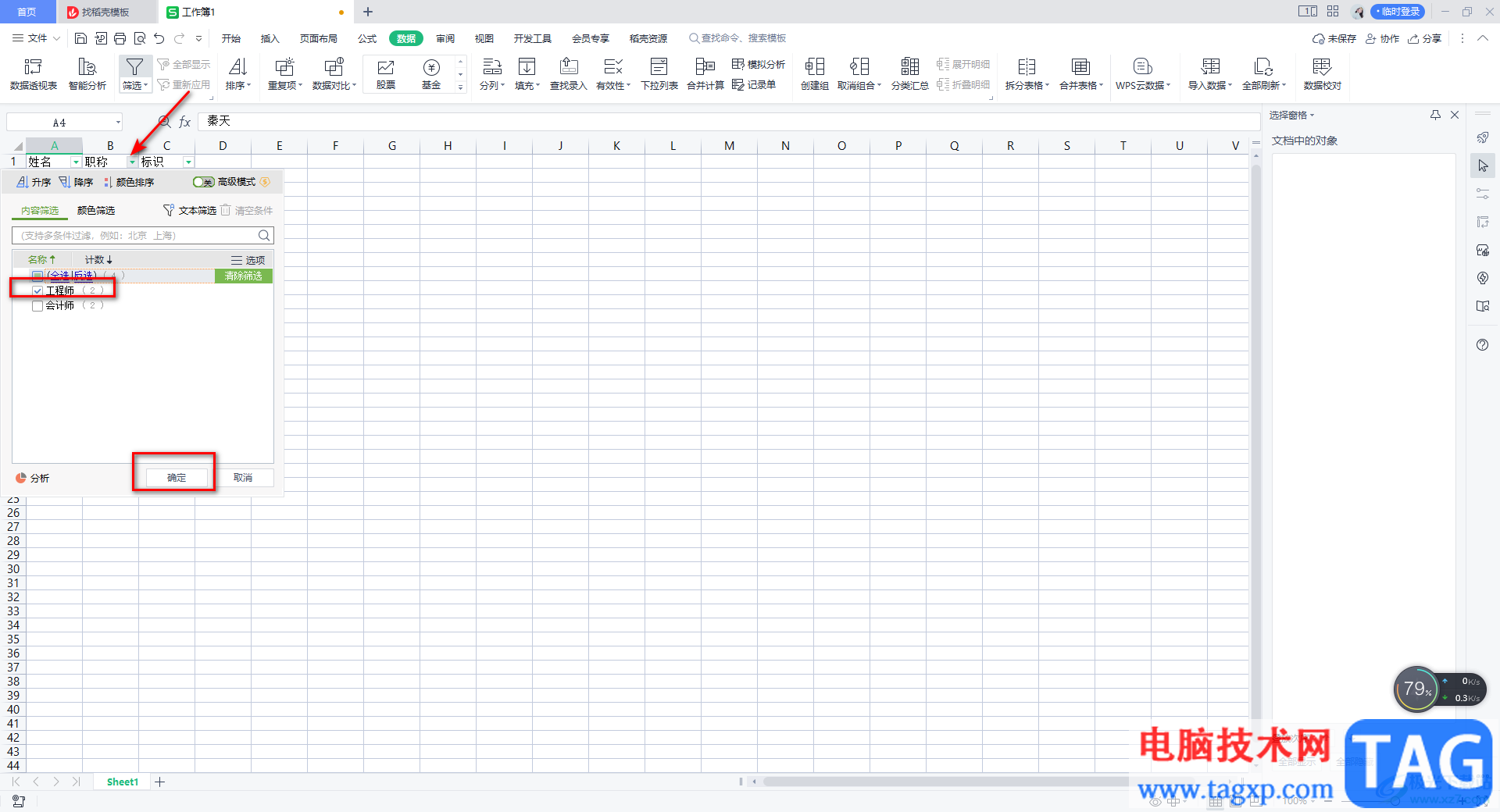Open the 合并计算 consolidate tool
The height and width of the screenshot is (812, 1500).
705,74
